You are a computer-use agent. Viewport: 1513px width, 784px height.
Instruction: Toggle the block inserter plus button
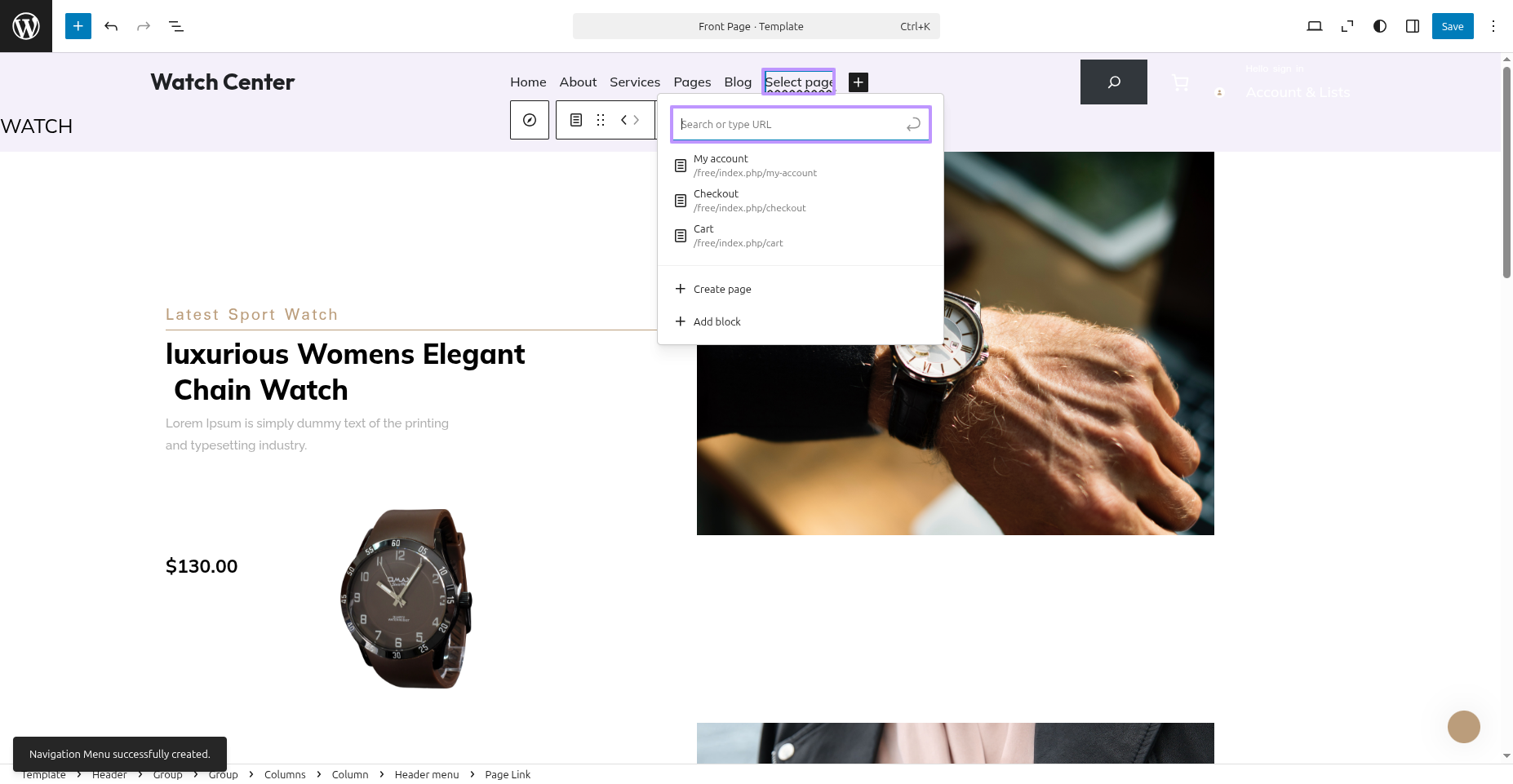78,26
